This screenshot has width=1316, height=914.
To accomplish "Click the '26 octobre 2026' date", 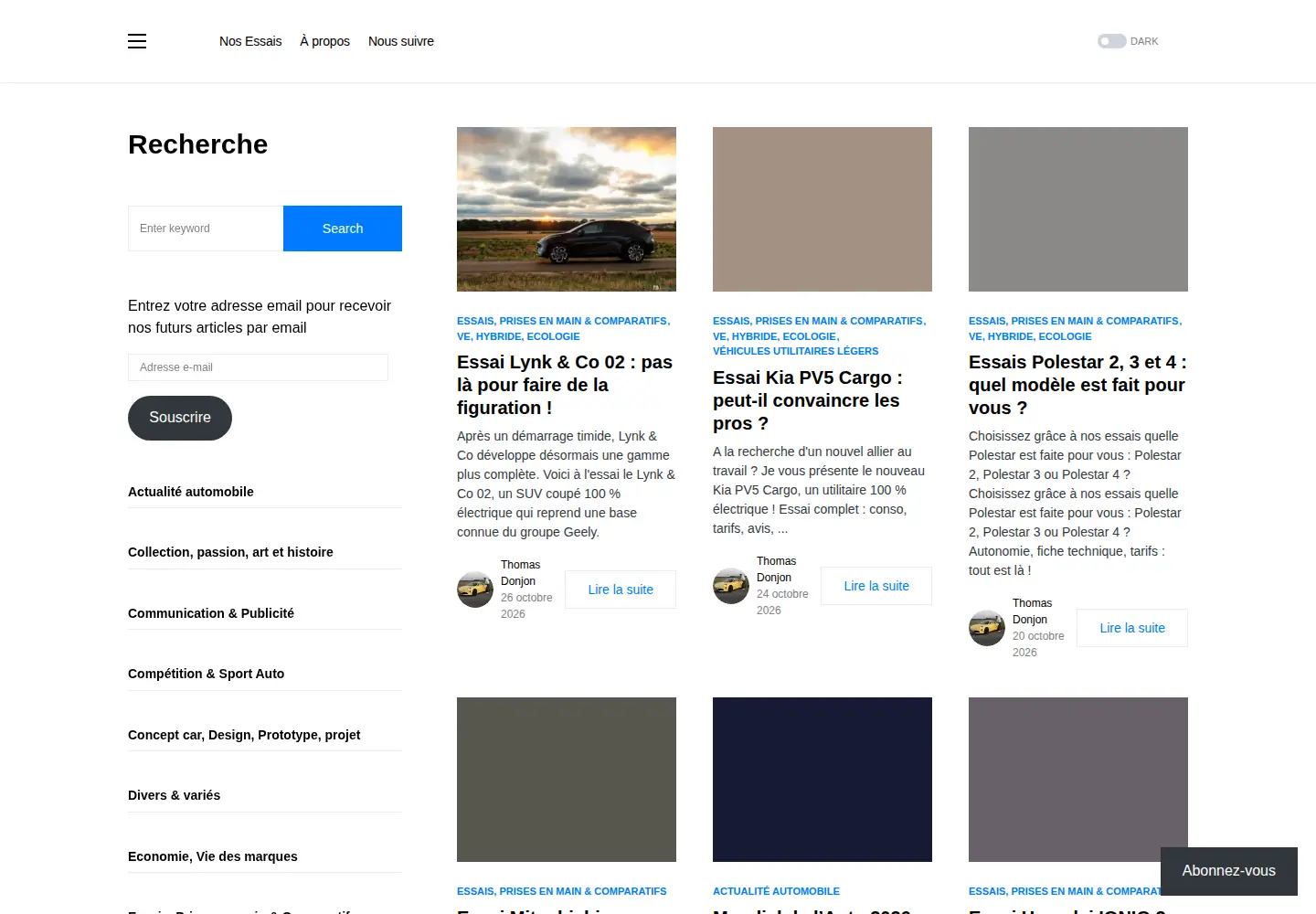I will click(x=526, y=606).
